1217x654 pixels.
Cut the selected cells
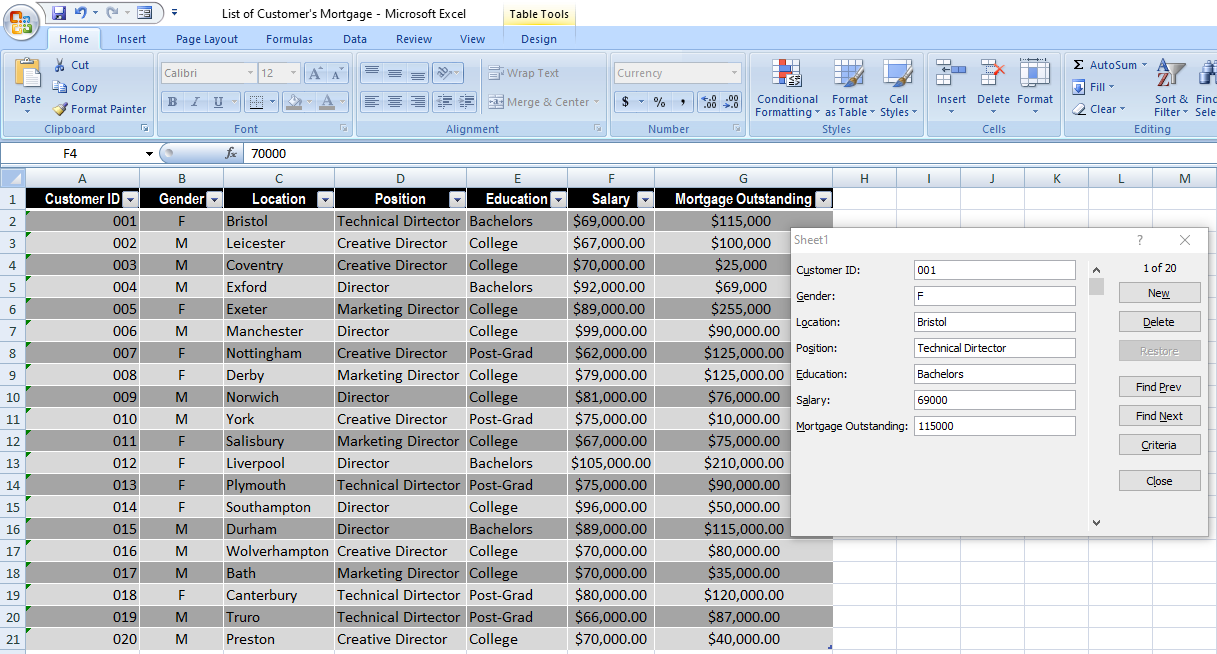(x=71, y=65)
